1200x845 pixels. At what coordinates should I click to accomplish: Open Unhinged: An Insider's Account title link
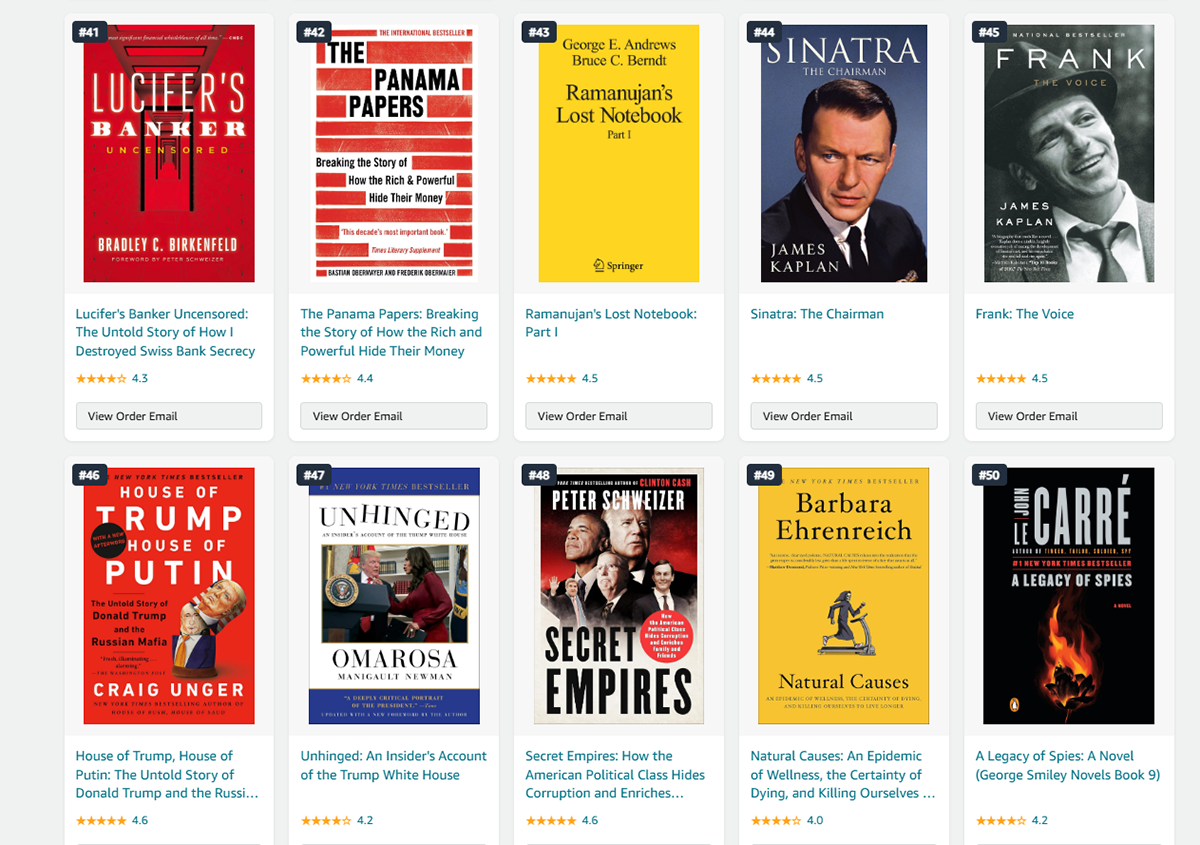click(x=394, y=765)
